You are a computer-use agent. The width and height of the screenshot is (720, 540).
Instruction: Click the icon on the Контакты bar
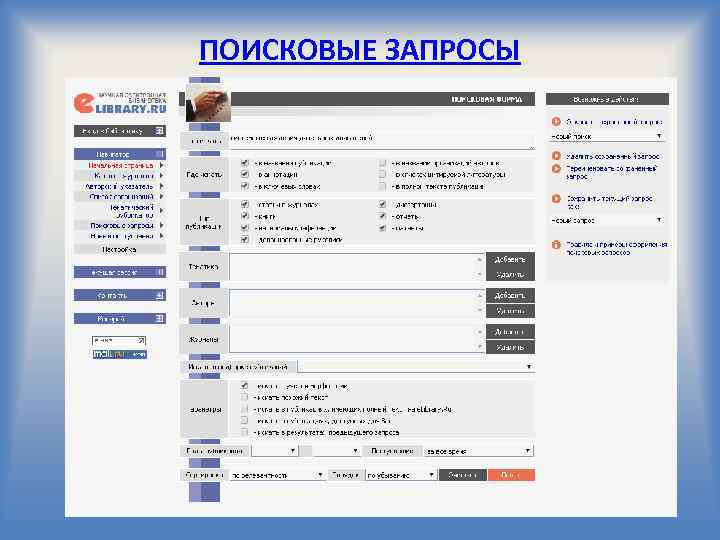160,295
